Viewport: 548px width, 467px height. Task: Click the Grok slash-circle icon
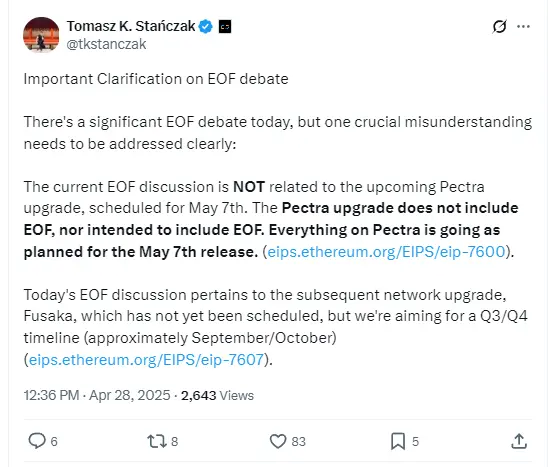499,27
